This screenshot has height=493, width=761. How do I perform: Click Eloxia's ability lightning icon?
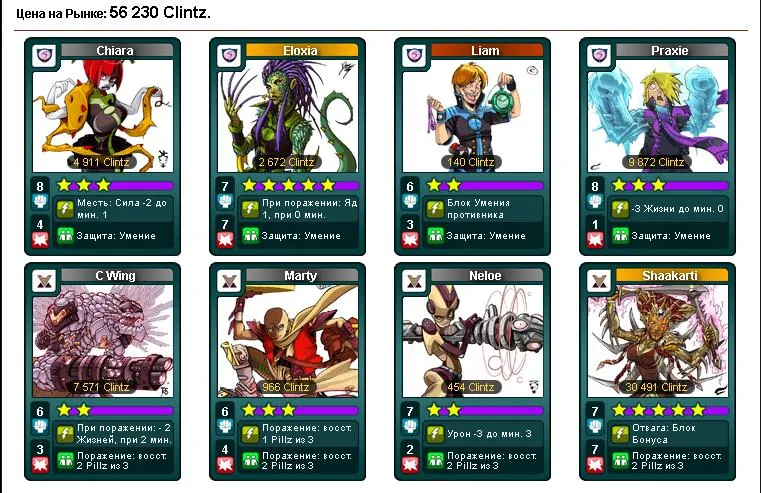point(250,209)
